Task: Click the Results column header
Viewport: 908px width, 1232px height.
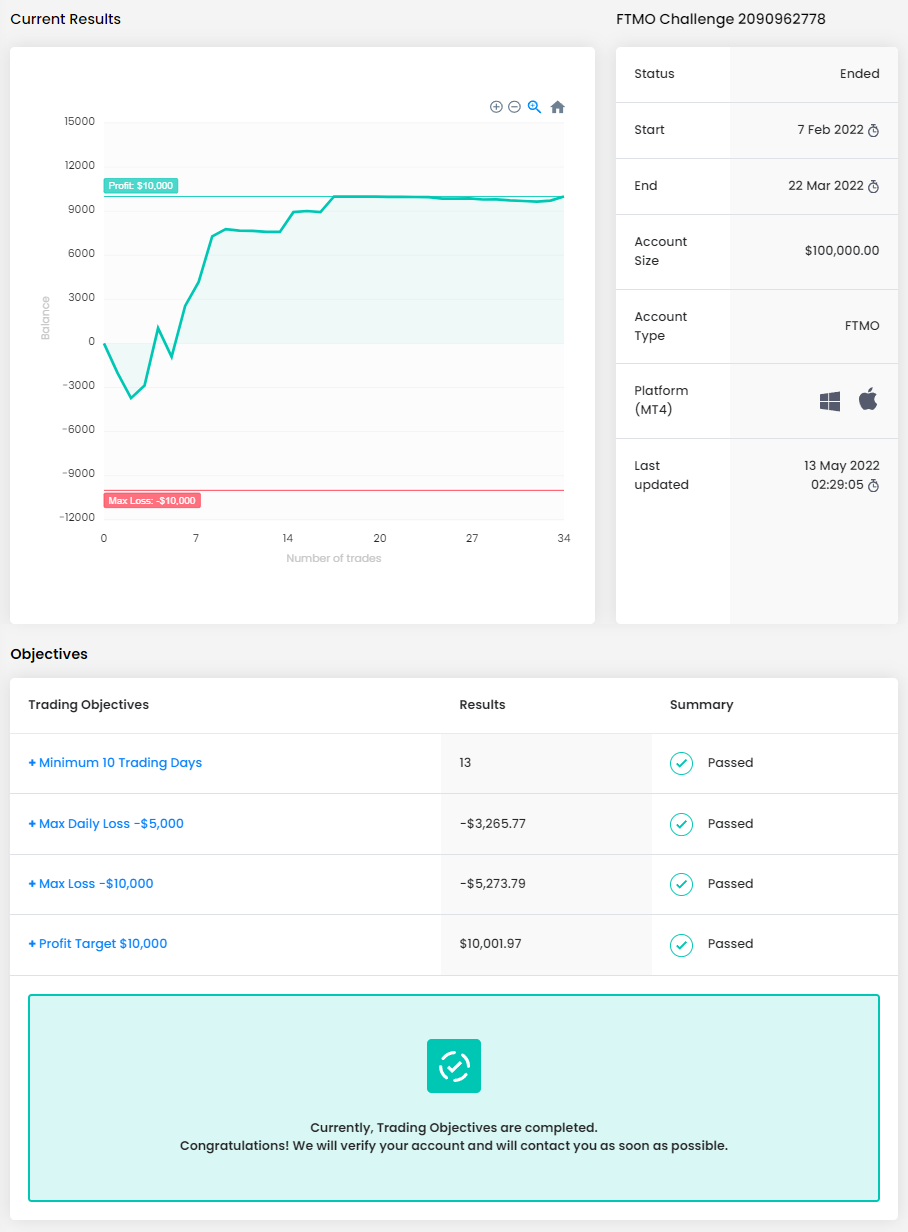Action: click(x=482, y=705)
